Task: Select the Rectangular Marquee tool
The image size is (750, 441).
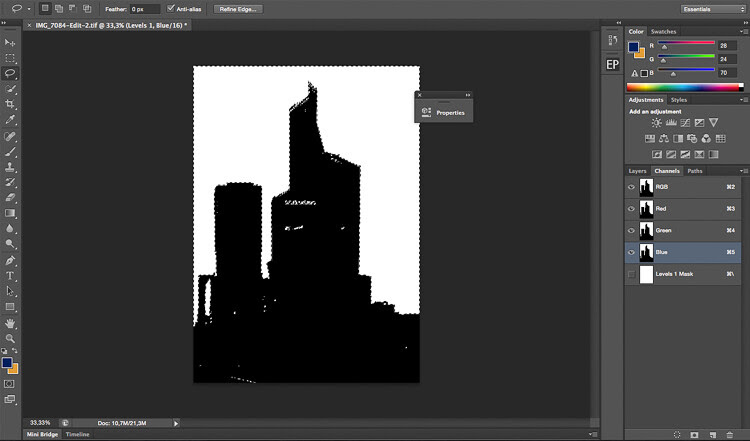Action: (x=10, y=58)
